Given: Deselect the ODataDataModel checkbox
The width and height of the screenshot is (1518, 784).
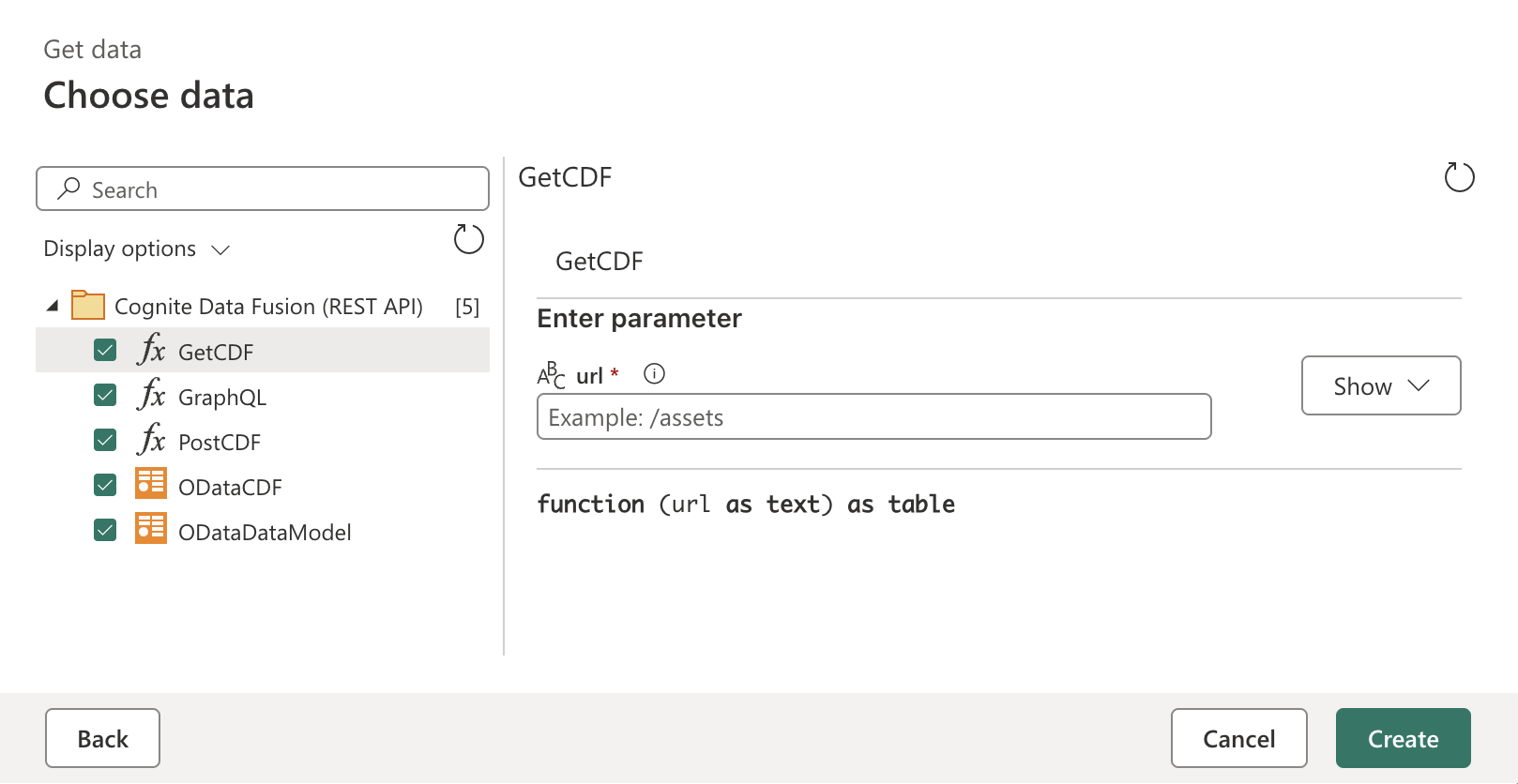Looking at the screenshot, I should coord(104,529).
